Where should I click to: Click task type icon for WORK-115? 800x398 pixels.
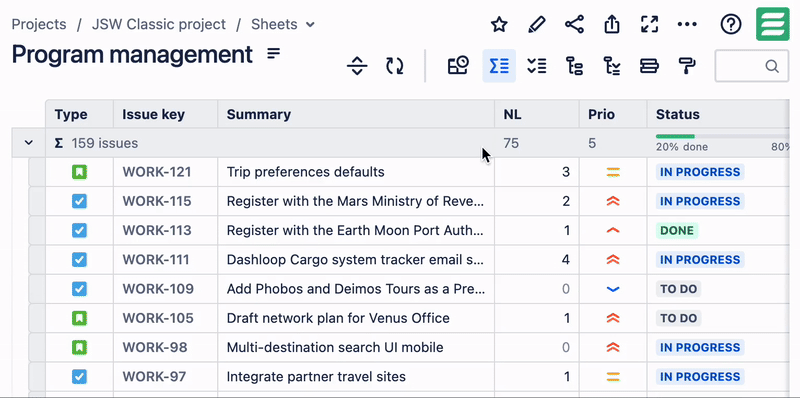tap(79, 201)
